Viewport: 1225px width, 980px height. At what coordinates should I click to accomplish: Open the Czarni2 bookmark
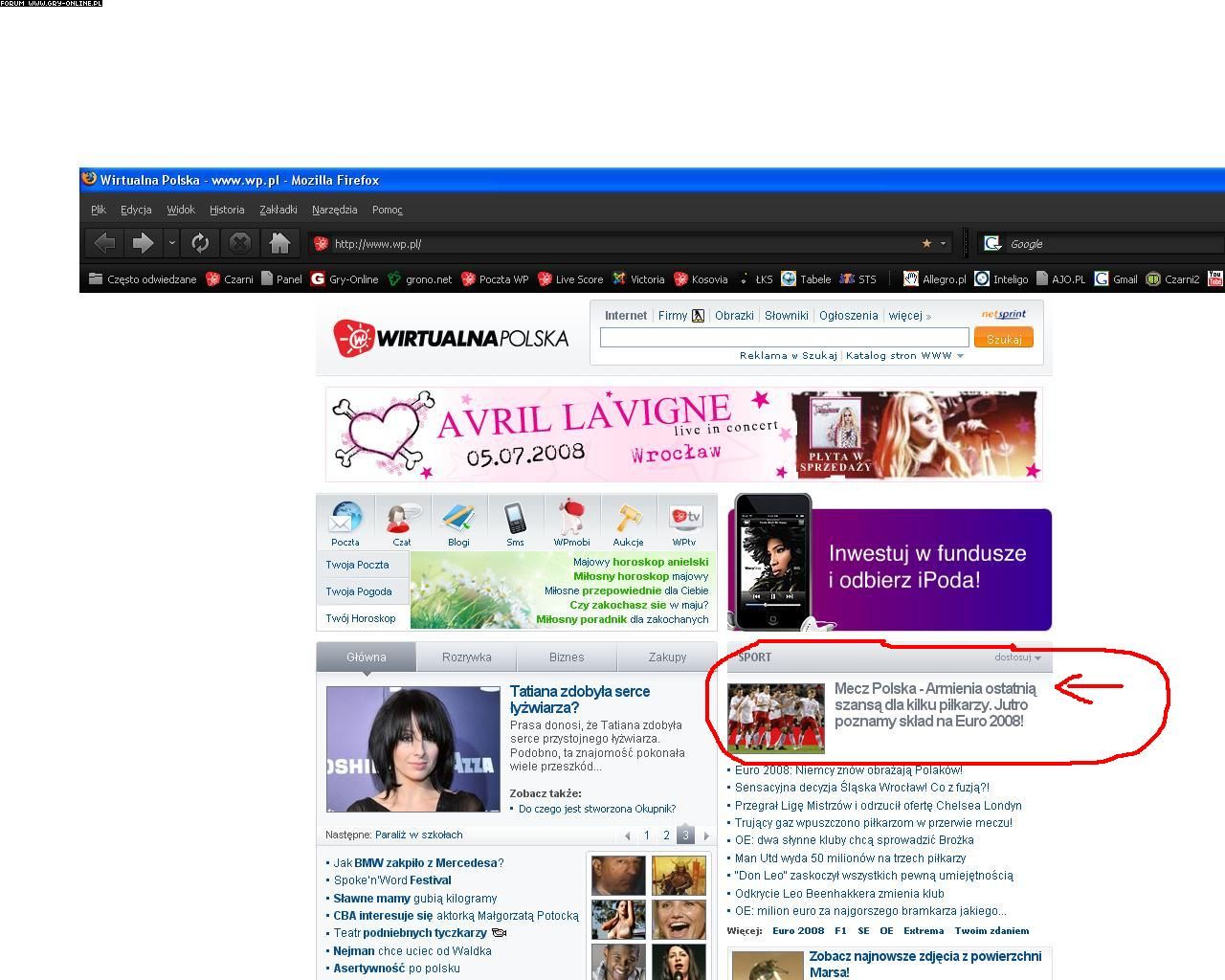pyautogui.click(x=1173, y=279)
